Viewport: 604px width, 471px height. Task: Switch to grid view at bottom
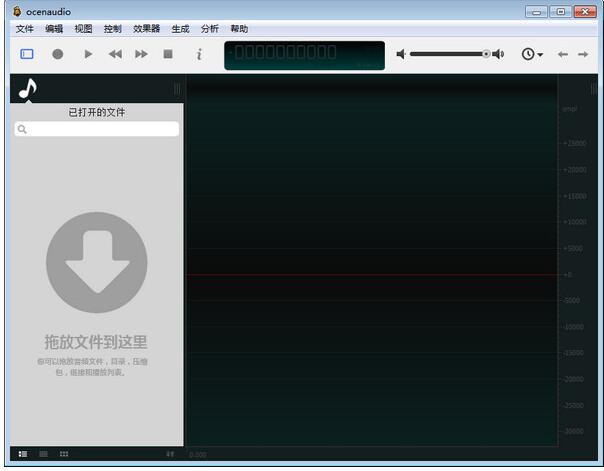tap(64, 454)
